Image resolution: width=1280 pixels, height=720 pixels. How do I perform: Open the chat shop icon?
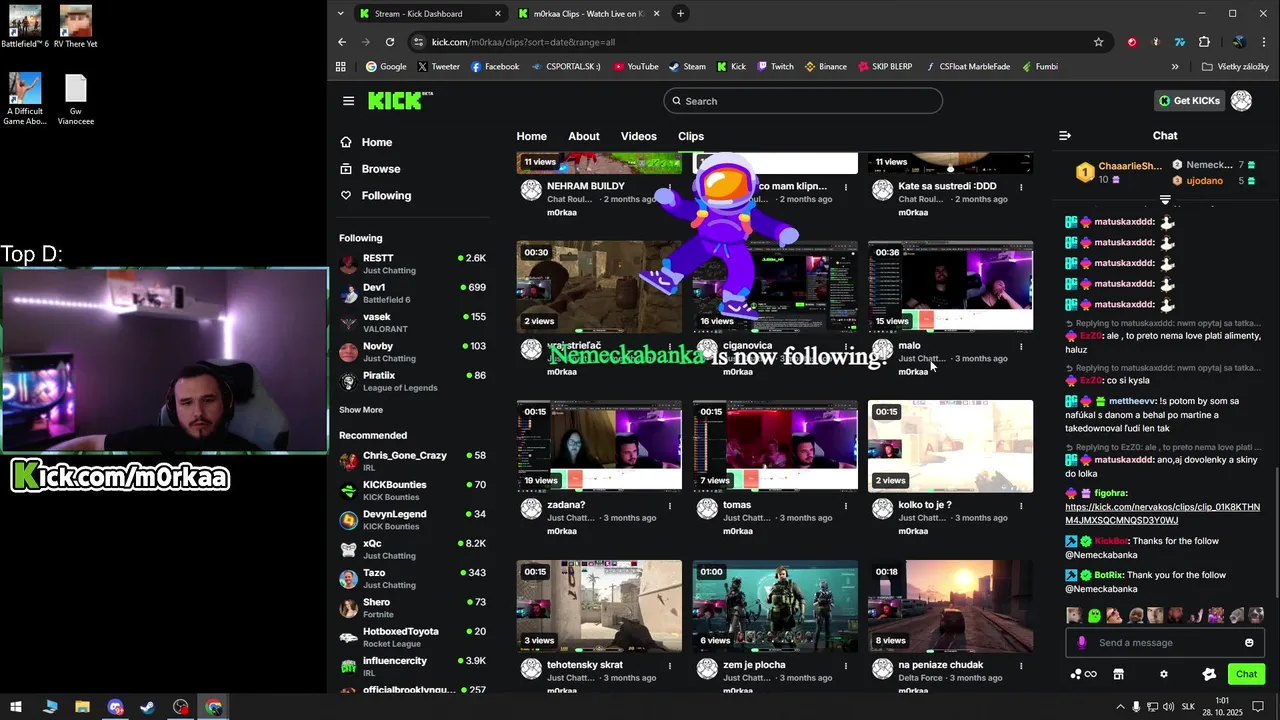click(1119, 674)
